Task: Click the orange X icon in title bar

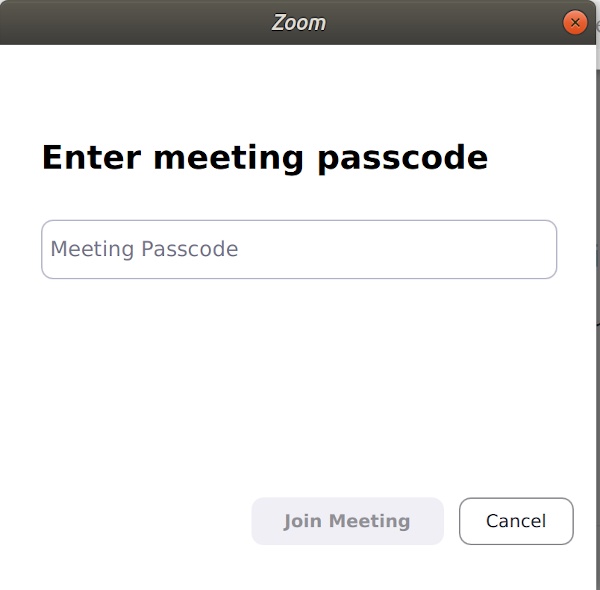Action: coord(575,23)
